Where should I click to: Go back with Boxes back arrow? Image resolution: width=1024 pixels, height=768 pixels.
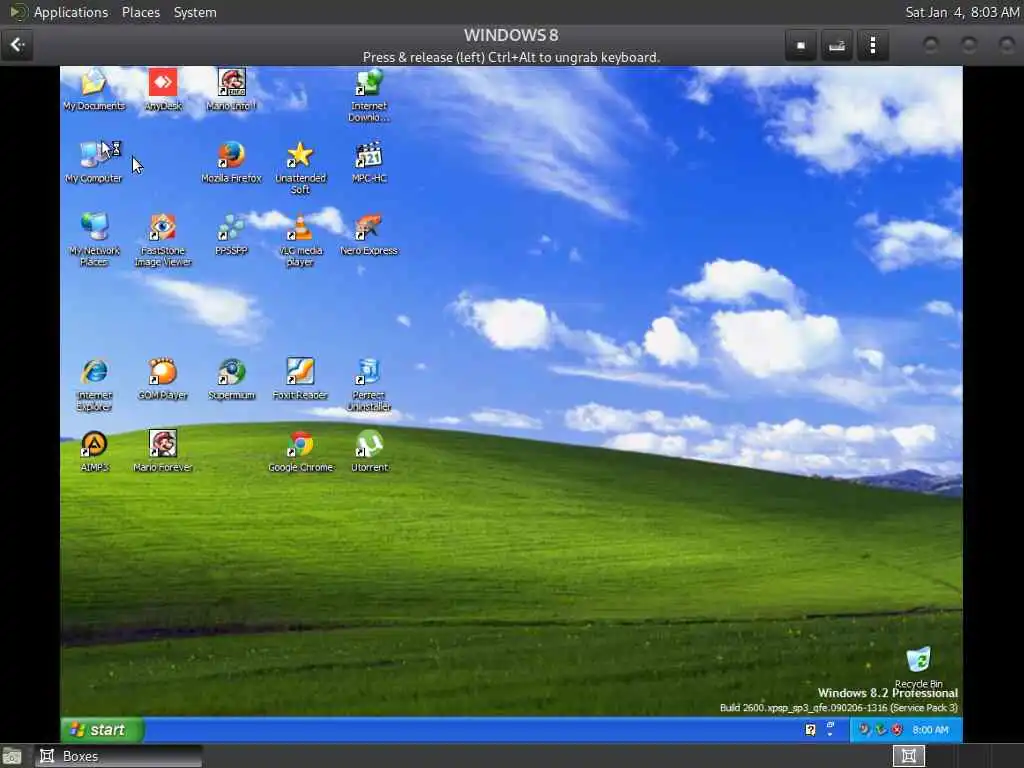[17, 45]
